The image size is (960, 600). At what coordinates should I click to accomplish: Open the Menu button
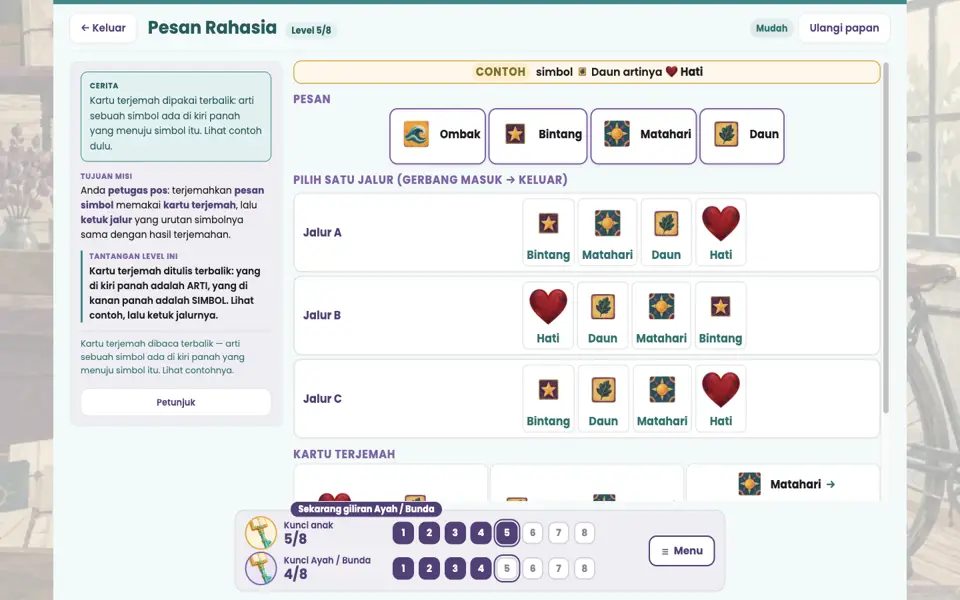(x=681, y=550)
